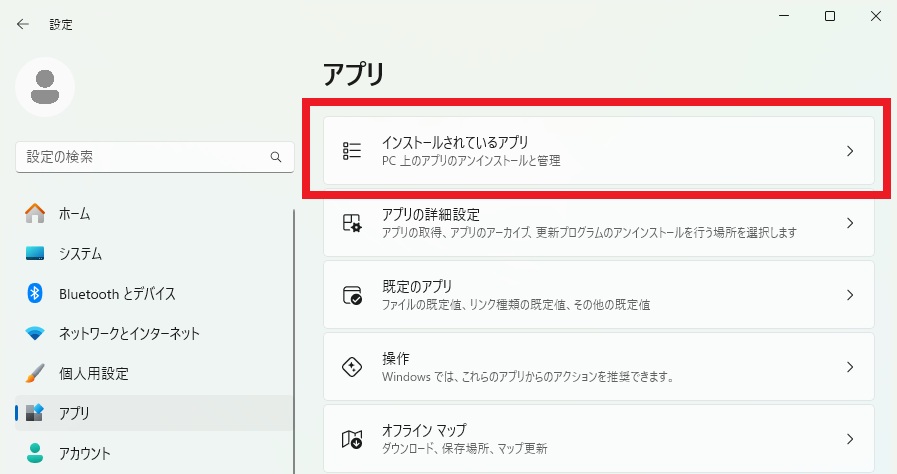Click the user profile avatar
The image size is (897, 474).
45,87
